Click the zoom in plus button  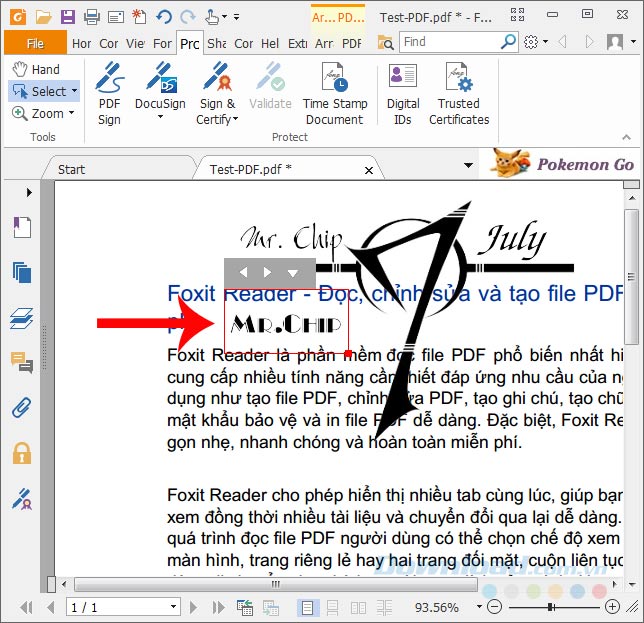(612, 607)
